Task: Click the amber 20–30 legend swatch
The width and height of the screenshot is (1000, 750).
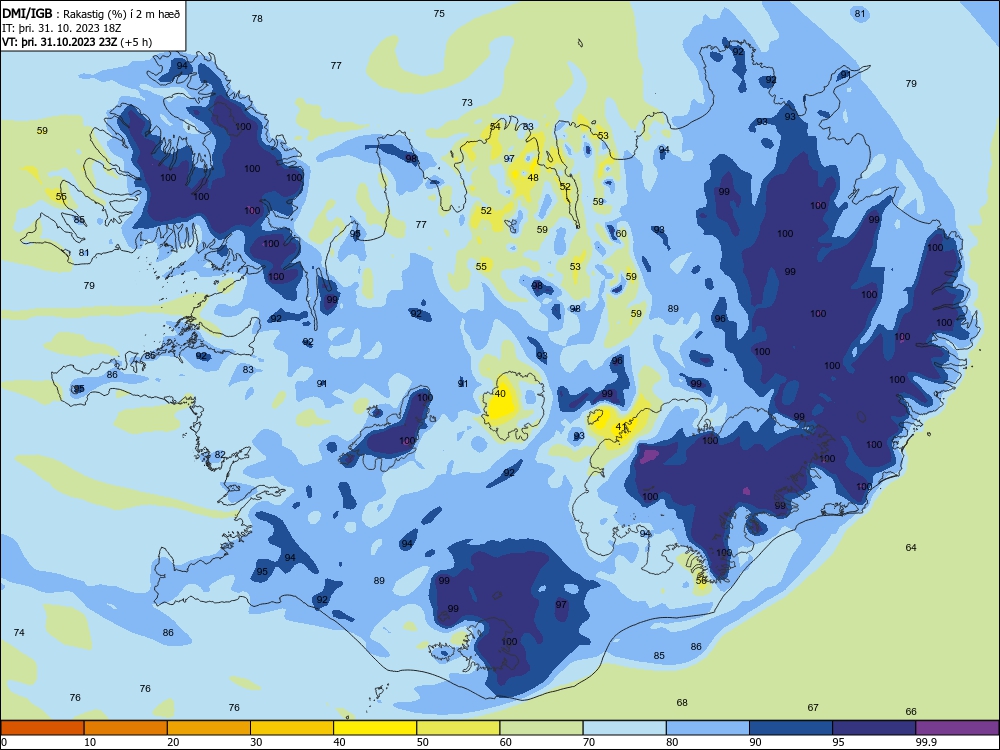Action: 209,728
